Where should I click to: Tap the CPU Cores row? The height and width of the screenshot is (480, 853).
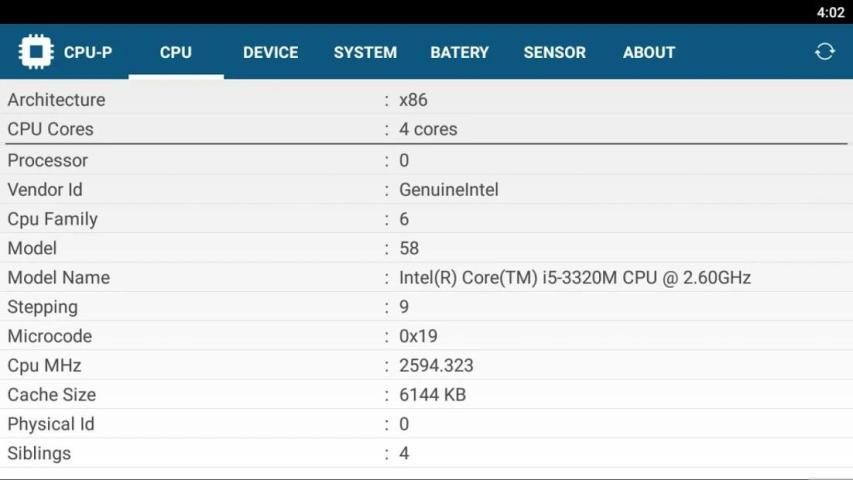click(426, 129)
